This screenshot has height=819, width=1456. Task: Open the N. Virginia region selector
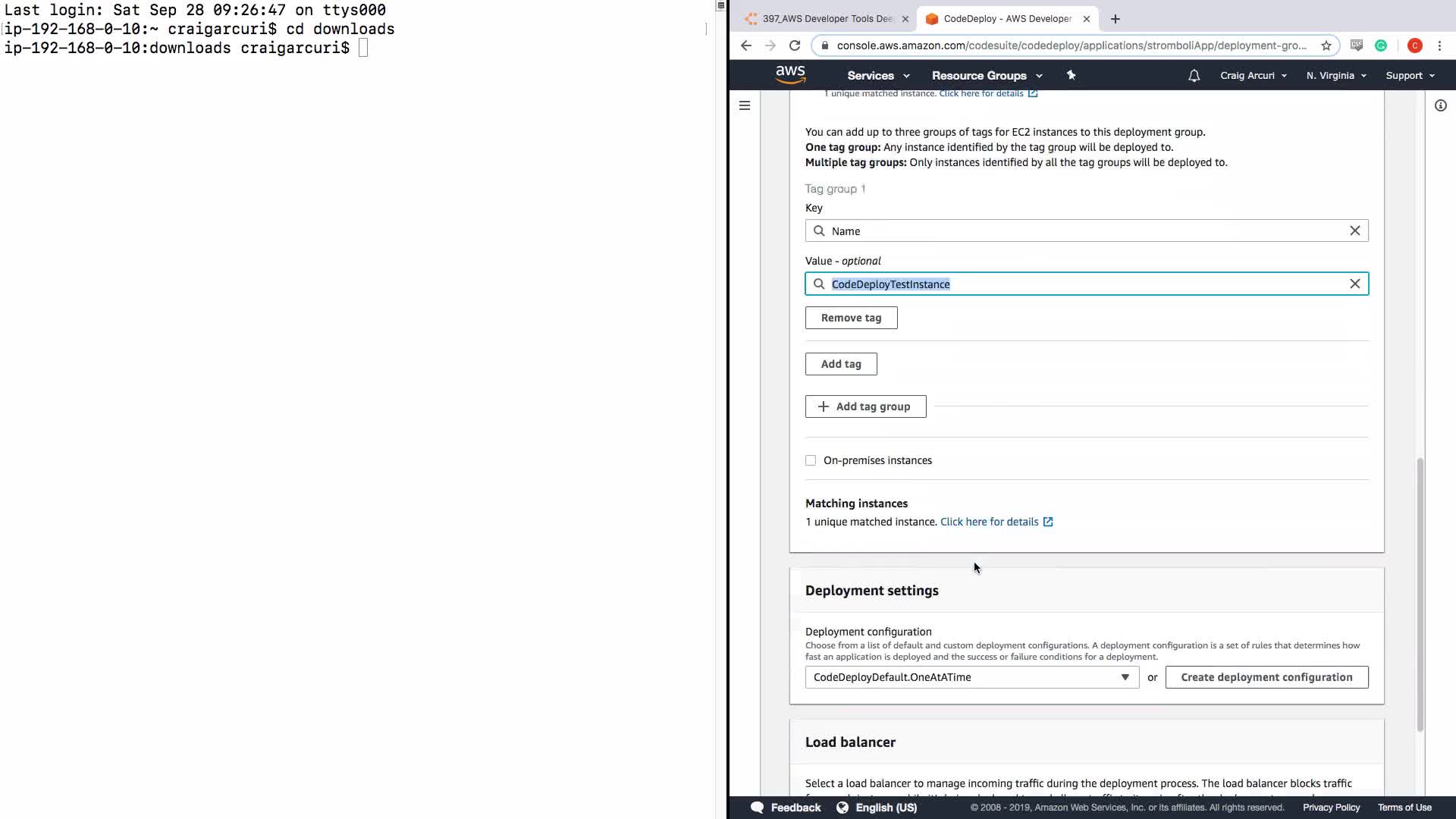1335,76
